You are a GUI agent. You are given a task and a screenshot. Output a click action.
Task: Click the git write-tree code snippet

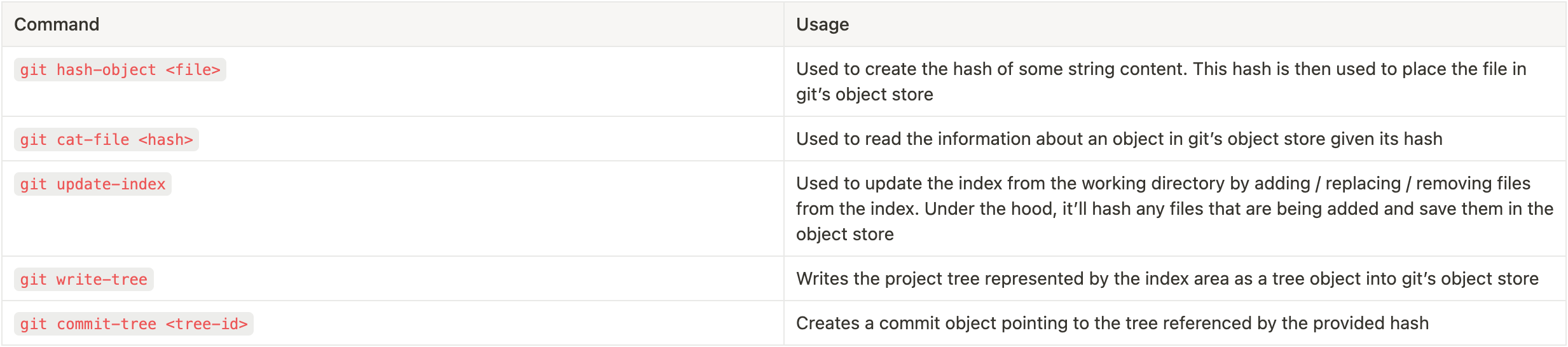(x=83, y=279)
